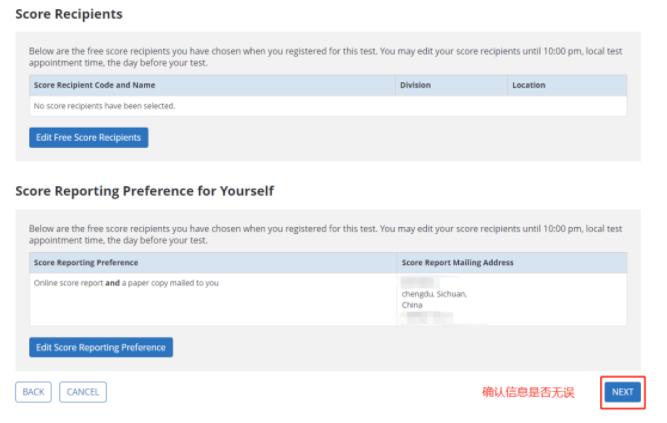This screenshot has width=667, height=423.
Task: Click the Score Reporting Preference for Yourself heading
Action: click(x=144, y=190)
